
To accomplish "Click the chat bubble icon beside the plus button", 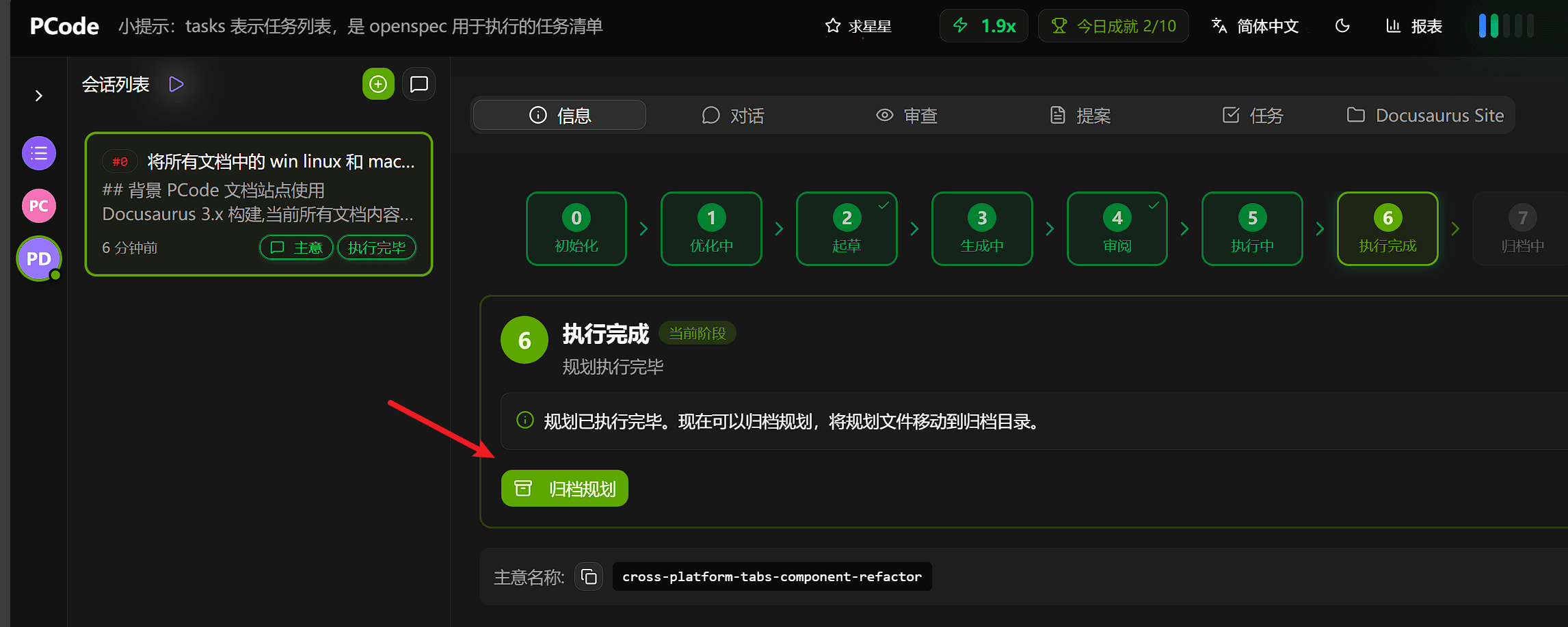I will (418, 83).
